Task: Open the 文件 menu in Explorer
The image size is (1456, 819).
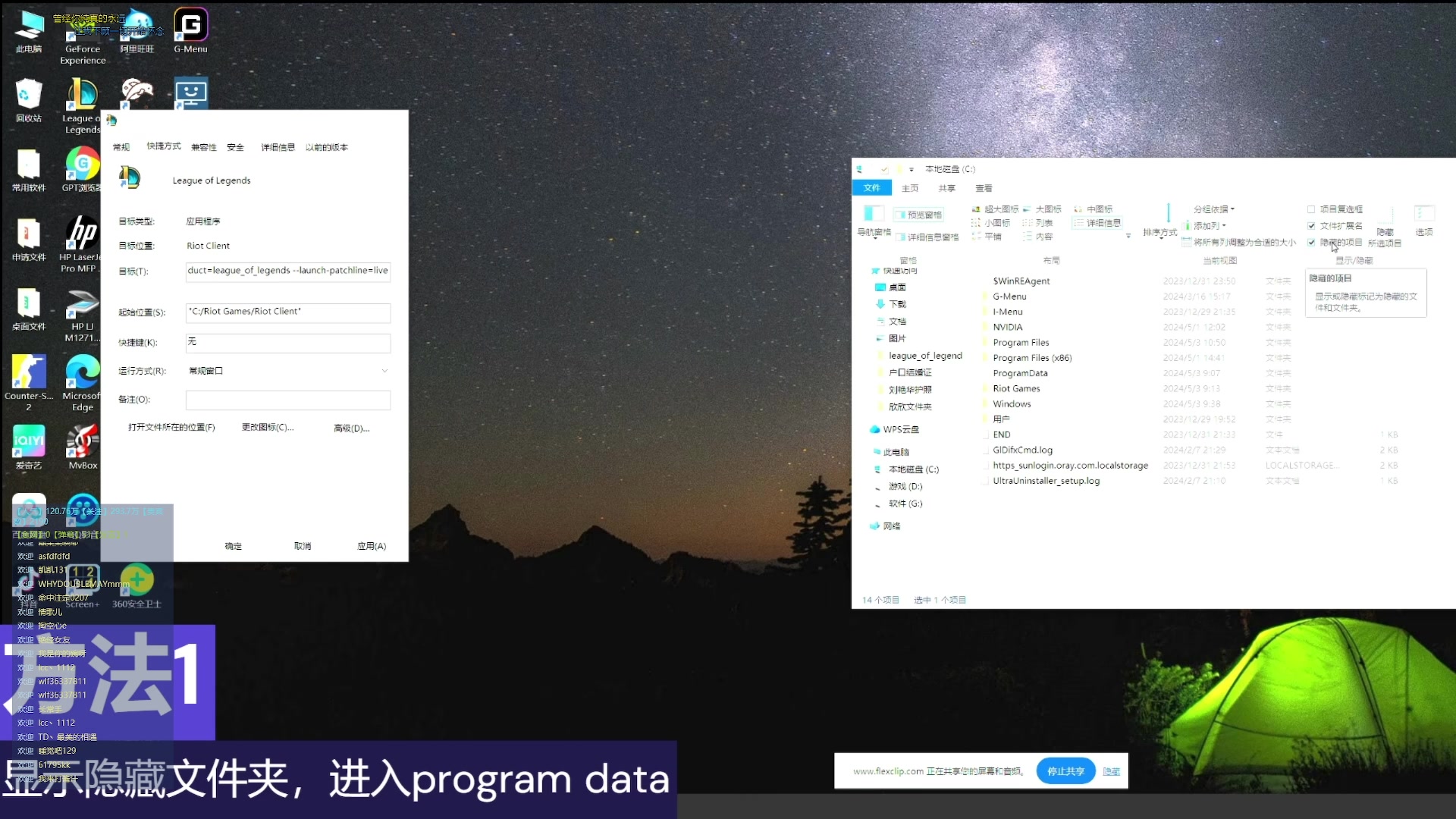Action: pyautogui.click(x=872, y=187)
